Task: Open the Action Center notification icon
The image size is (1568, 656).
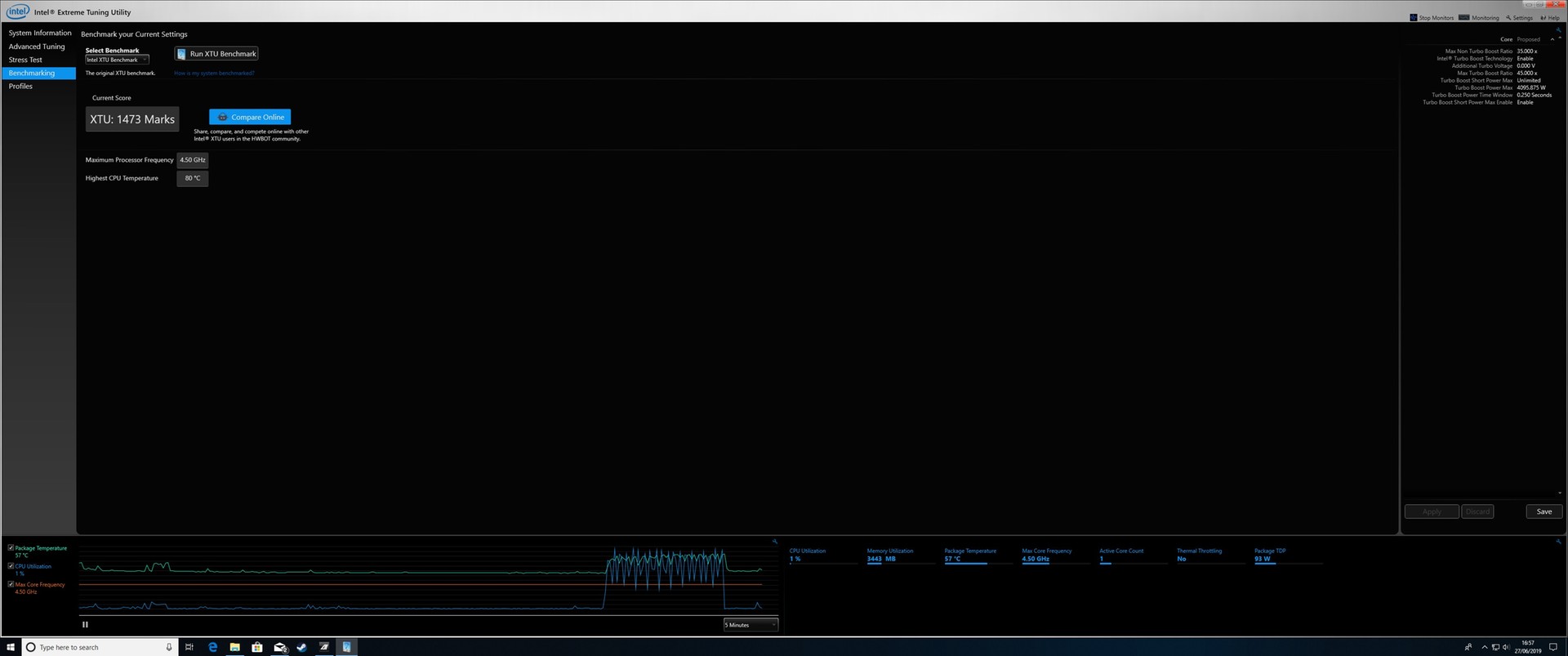Action: (1555, 647)
